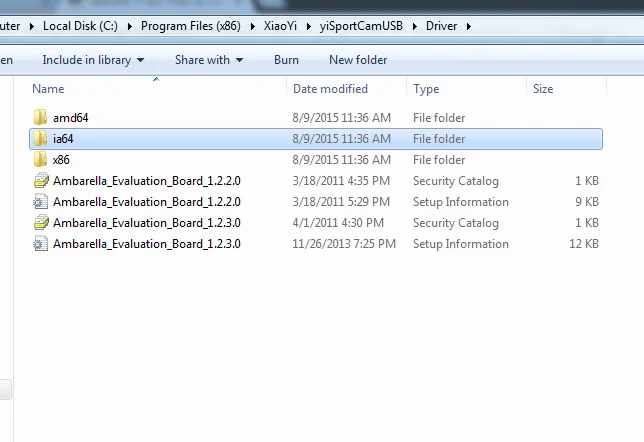Select the x86 folder icon

click(40, 159)
